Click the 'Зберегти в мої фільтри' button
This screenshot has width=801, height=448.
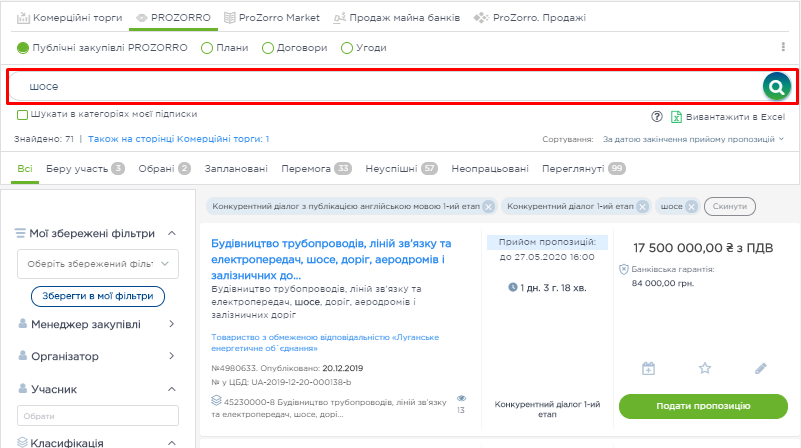(98, 296)
